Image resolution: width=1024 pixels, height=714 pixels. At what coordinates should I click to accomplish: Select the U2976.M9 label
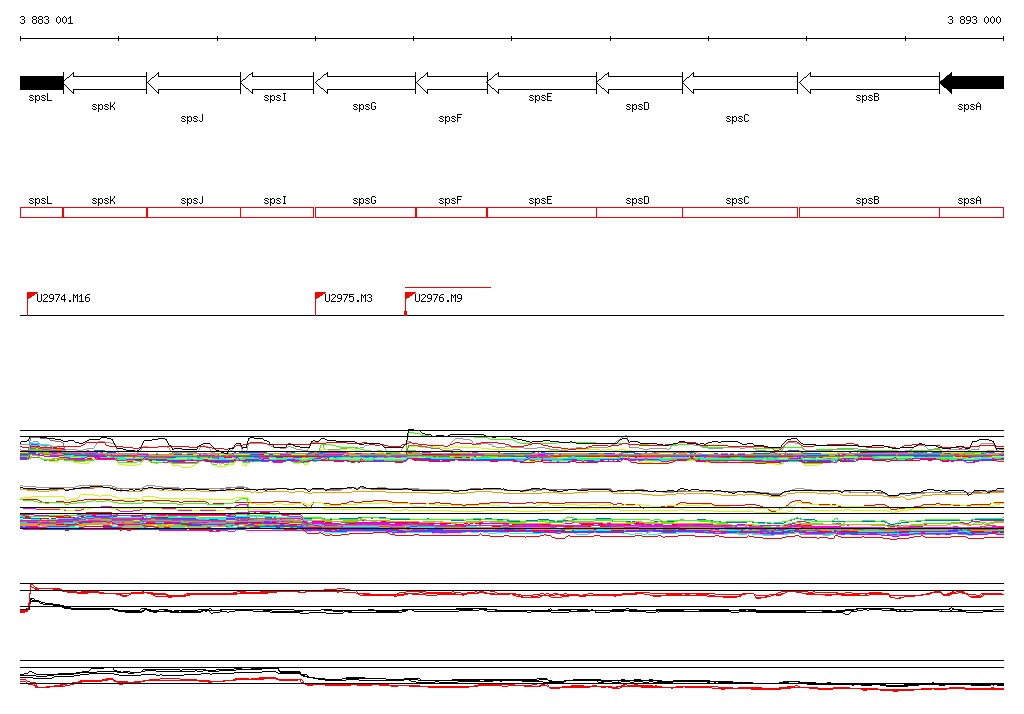[x=438, y=299]
